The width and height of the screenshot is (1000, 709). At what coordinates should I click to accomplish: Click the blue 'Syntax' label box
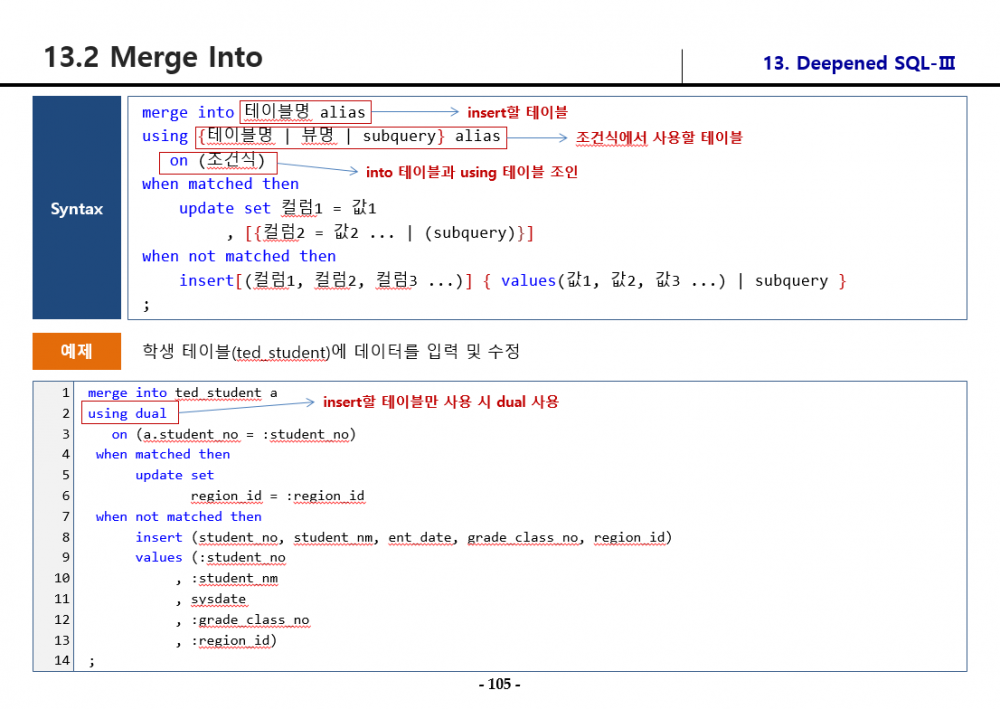tap(77, 208)
